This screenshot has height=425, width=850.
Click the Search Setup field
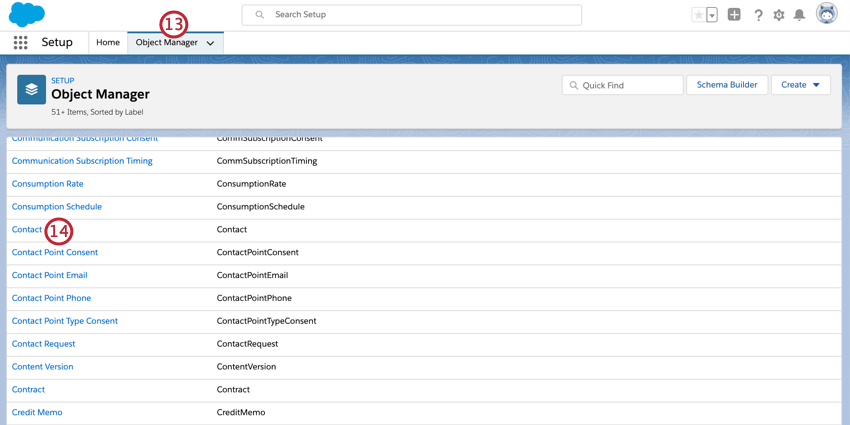[412, 15]
